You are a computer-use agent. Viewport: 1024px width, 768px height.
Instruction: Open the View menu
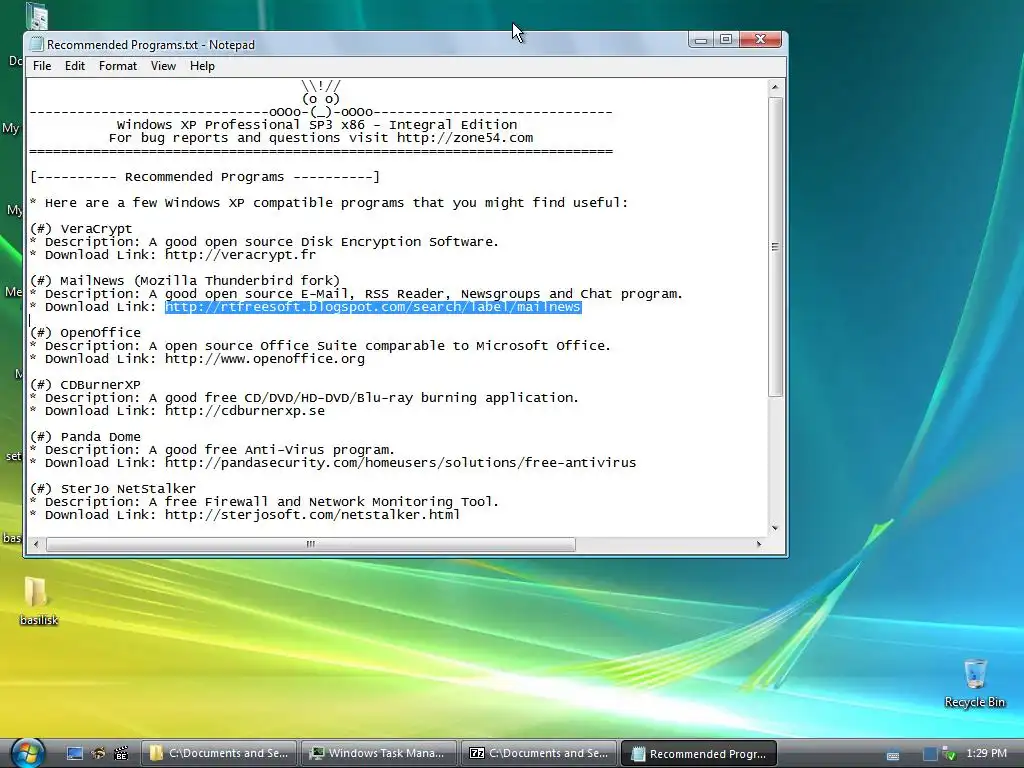pos(163,66)
